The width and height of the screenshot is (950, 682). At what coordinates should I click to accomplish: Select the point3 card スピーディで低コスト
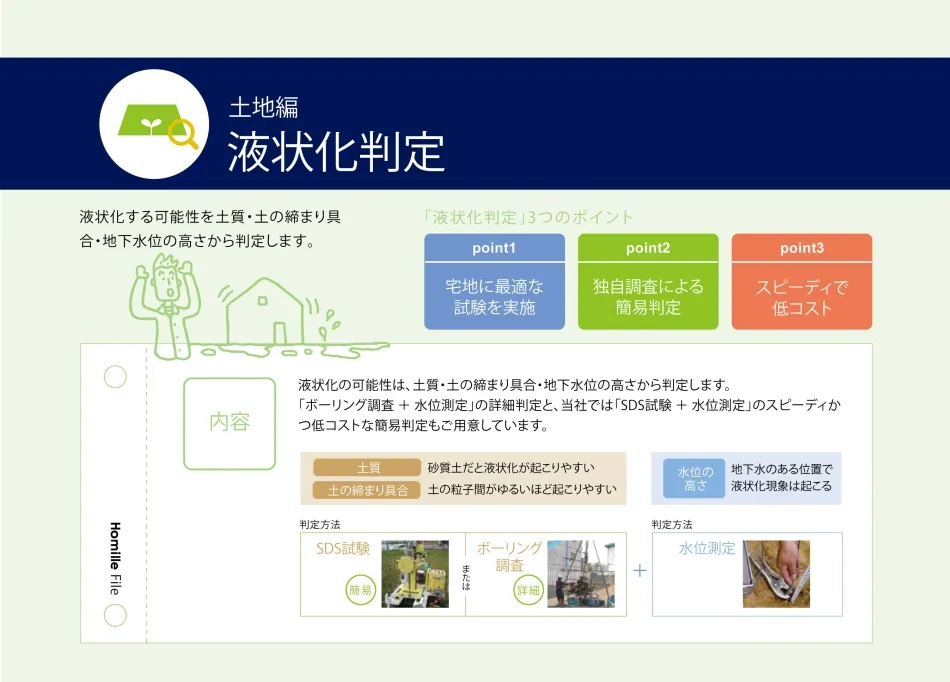[802, 282]
